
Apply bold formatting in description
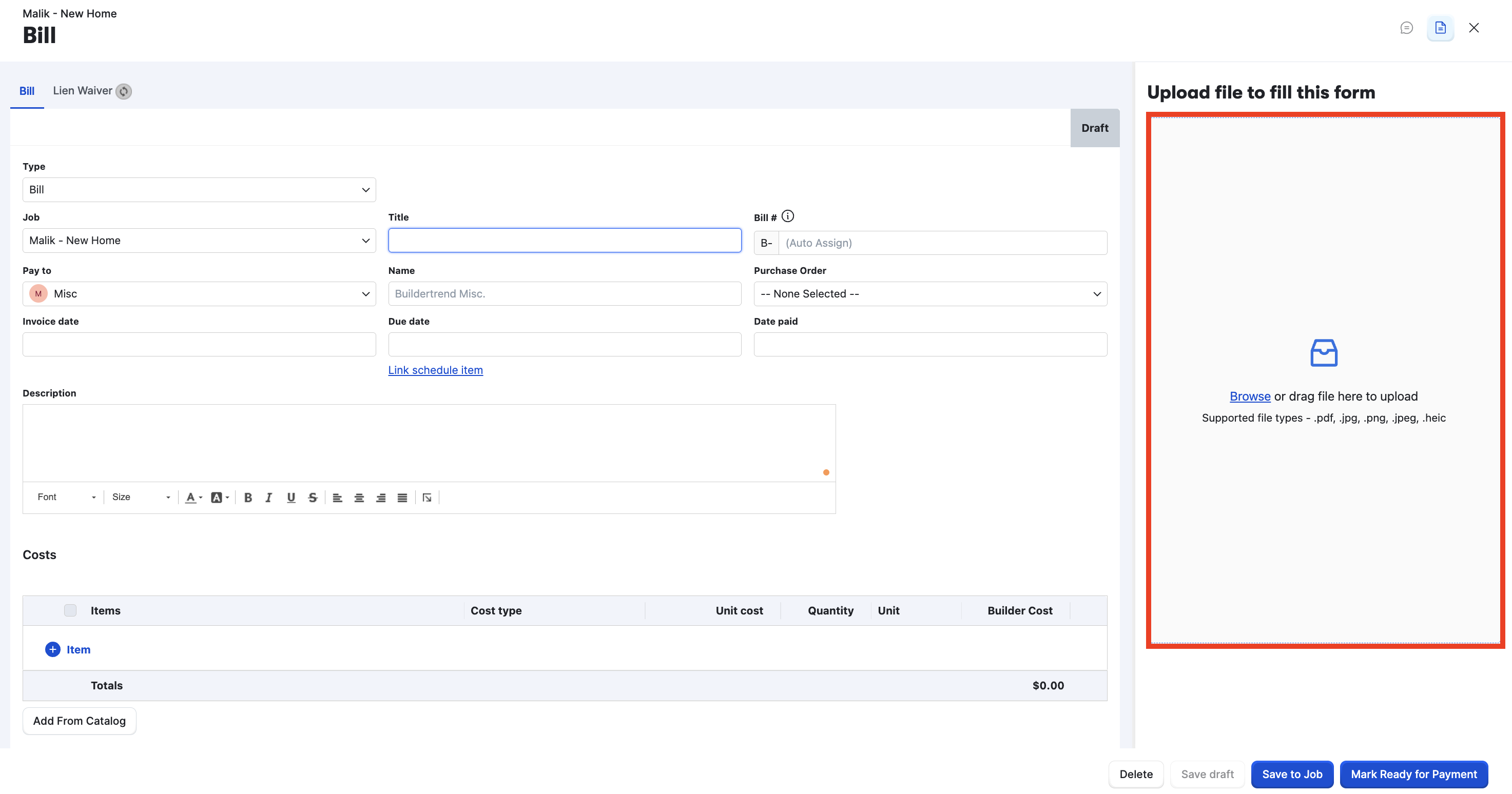pyautogui.click(x=248, y=498)
